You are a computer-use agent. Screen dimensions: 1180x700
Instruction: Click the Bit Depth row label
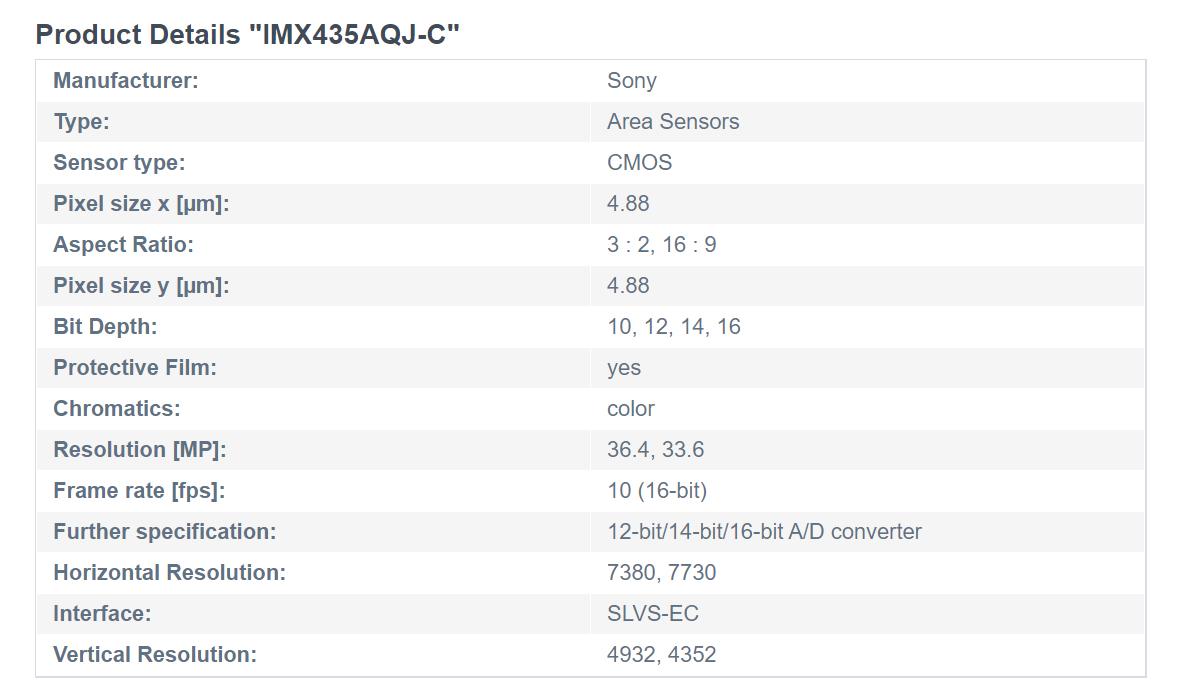point(105,327)
